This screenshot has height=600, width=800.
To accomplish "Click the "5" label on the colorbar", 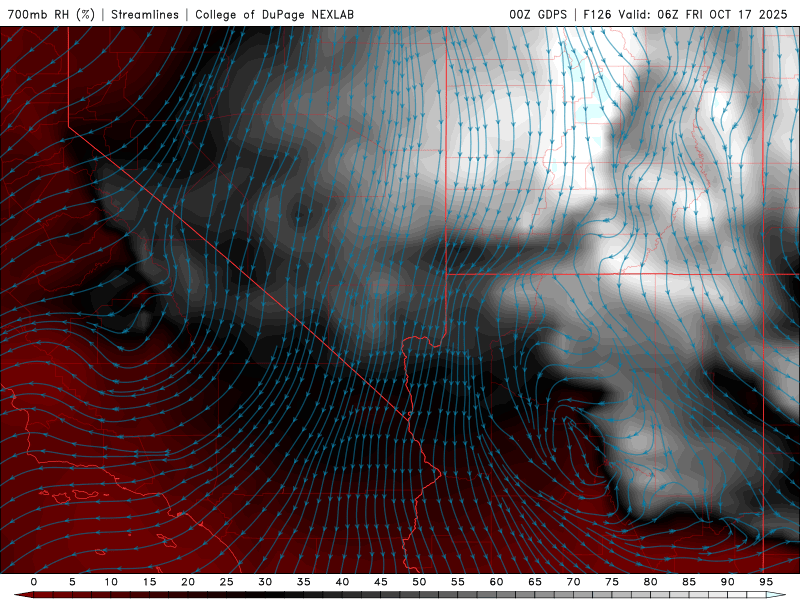I will coord(72,582).
